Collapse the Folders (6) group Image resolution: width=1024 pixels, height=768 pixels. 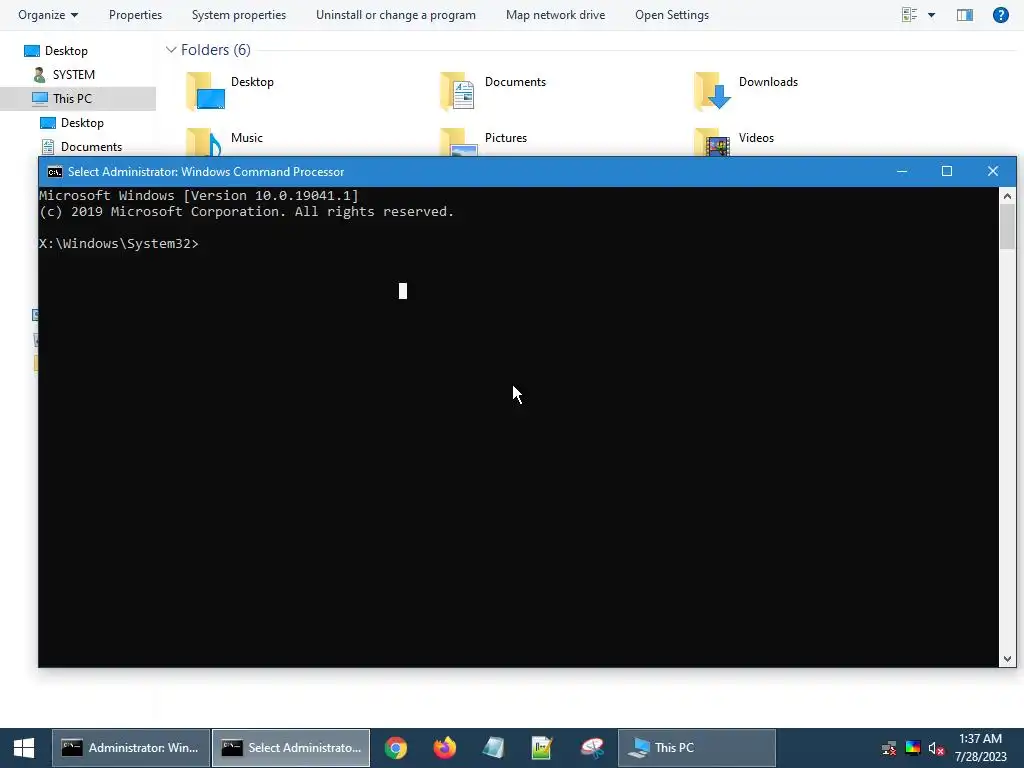(171, 50)
